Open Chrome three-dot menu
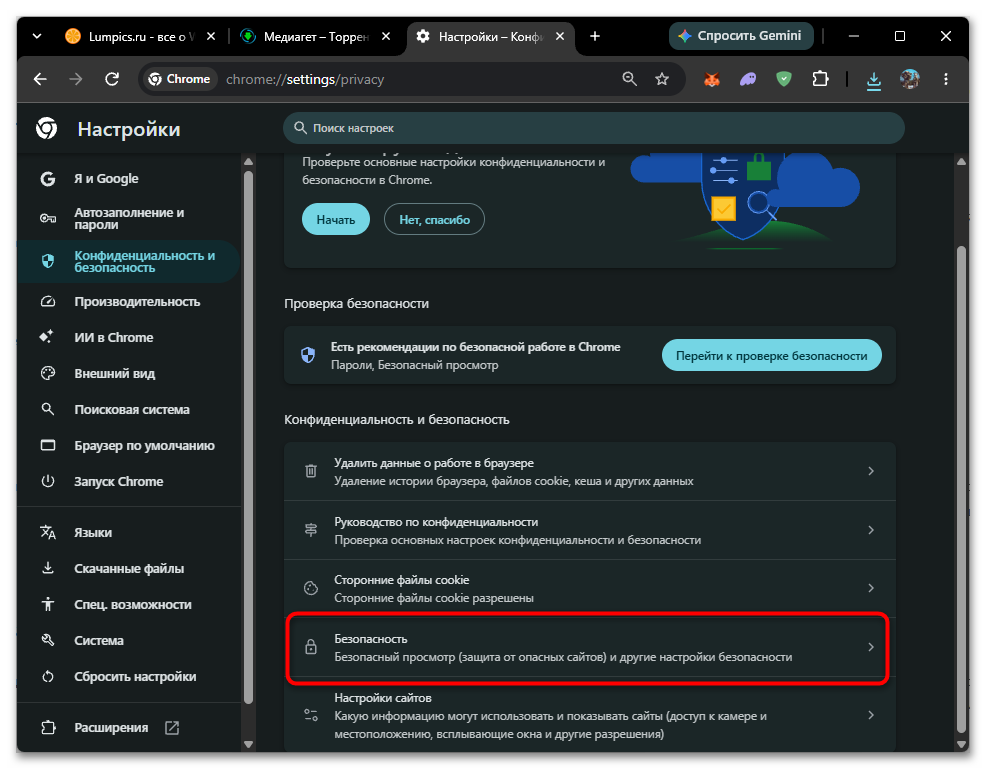The image size is (986, 769). coord(946,79)
